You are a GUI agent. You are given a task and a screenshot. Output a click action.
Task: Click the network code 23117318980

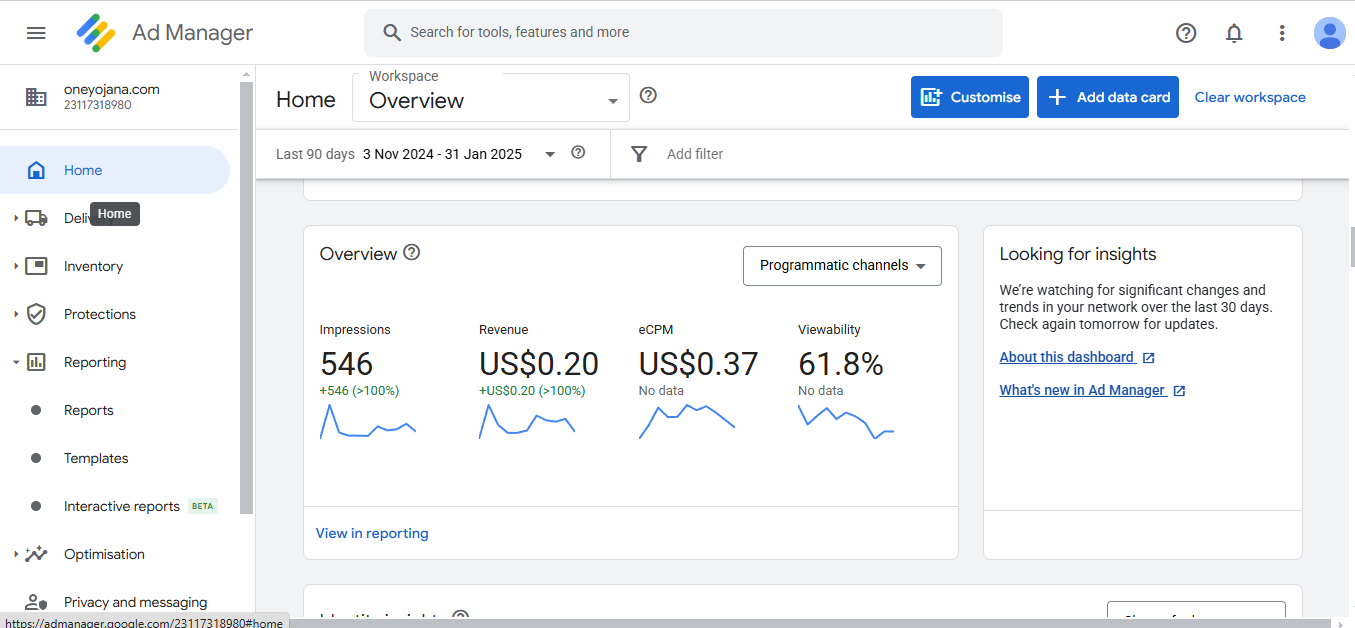click(98, 105)
